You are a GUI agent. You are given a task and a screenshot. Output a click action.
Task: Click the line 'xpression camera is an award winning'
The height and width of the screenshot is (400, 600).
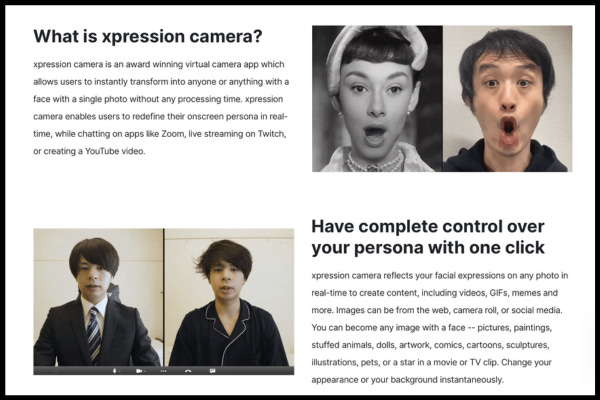click(x=158, y=64)
